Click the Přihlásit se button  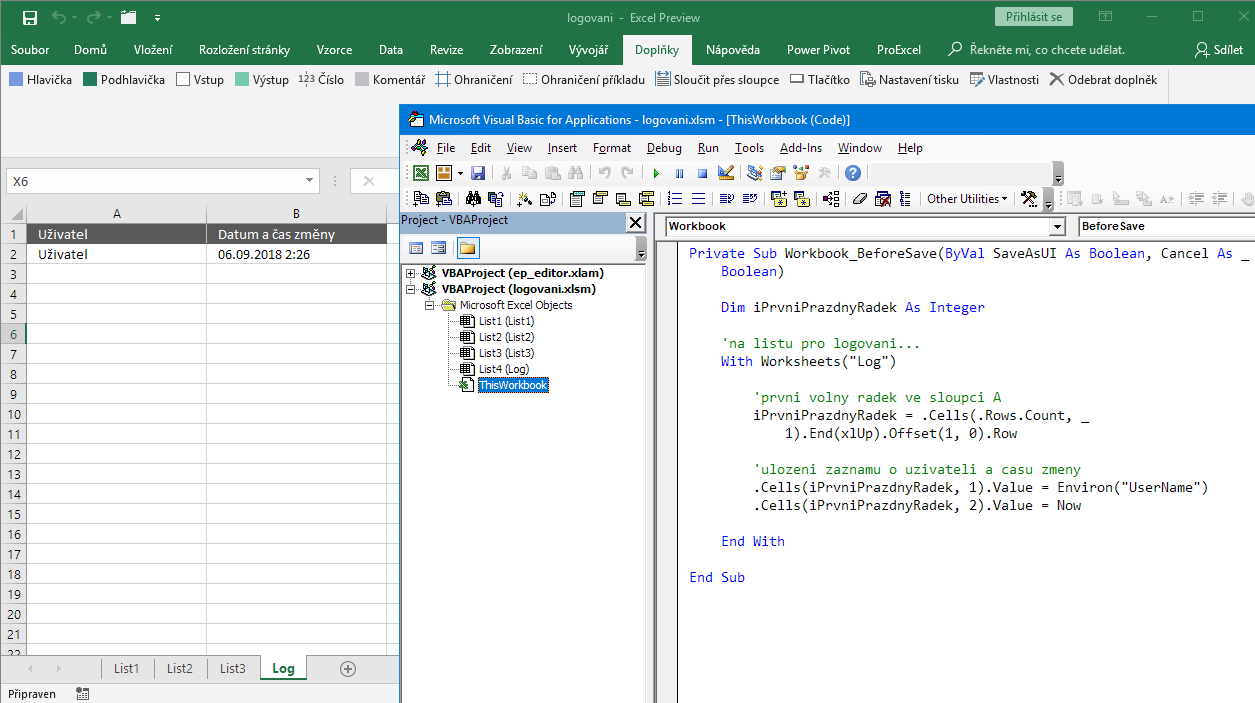tap(1034, 17)
